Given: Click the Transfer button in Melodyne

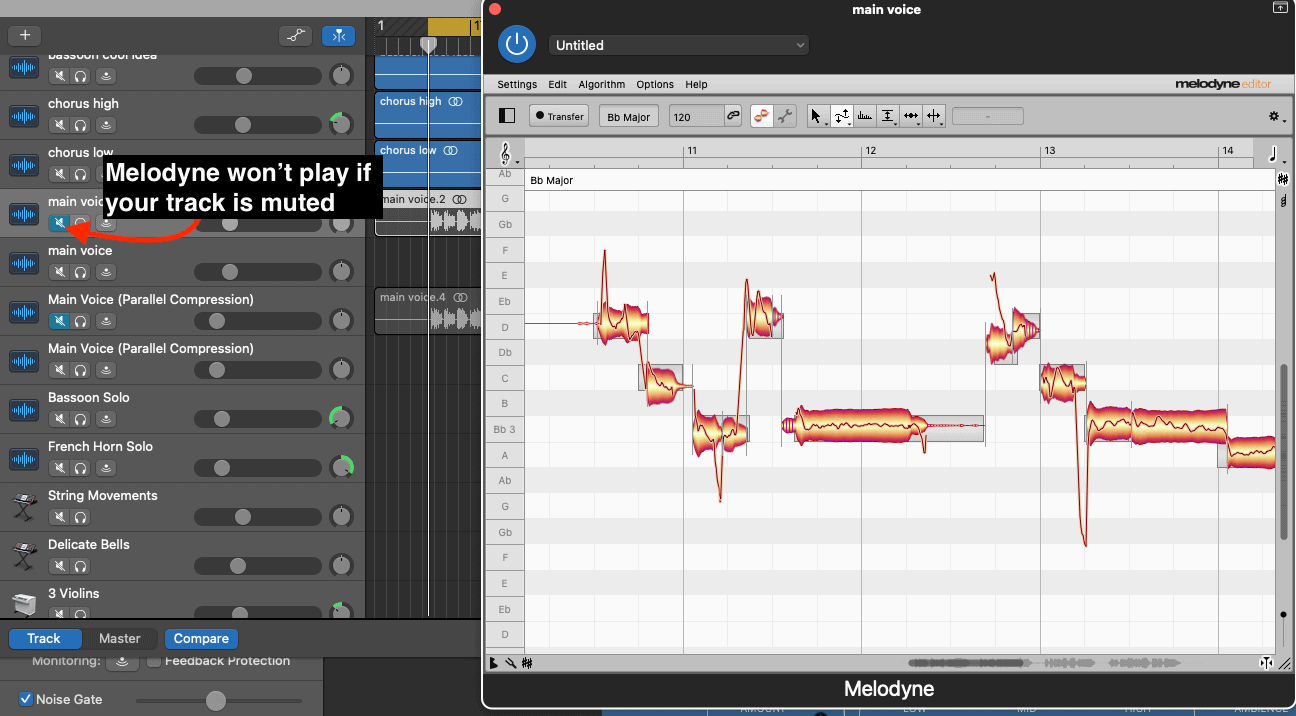Looking at the screenshot, I should [558, 116].
